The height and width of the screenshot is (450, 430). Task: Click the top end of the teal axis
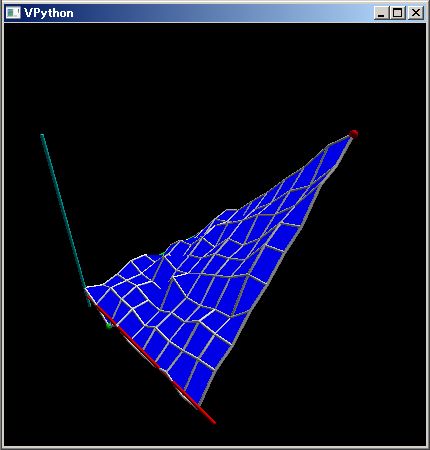click(x=42, y=136)
